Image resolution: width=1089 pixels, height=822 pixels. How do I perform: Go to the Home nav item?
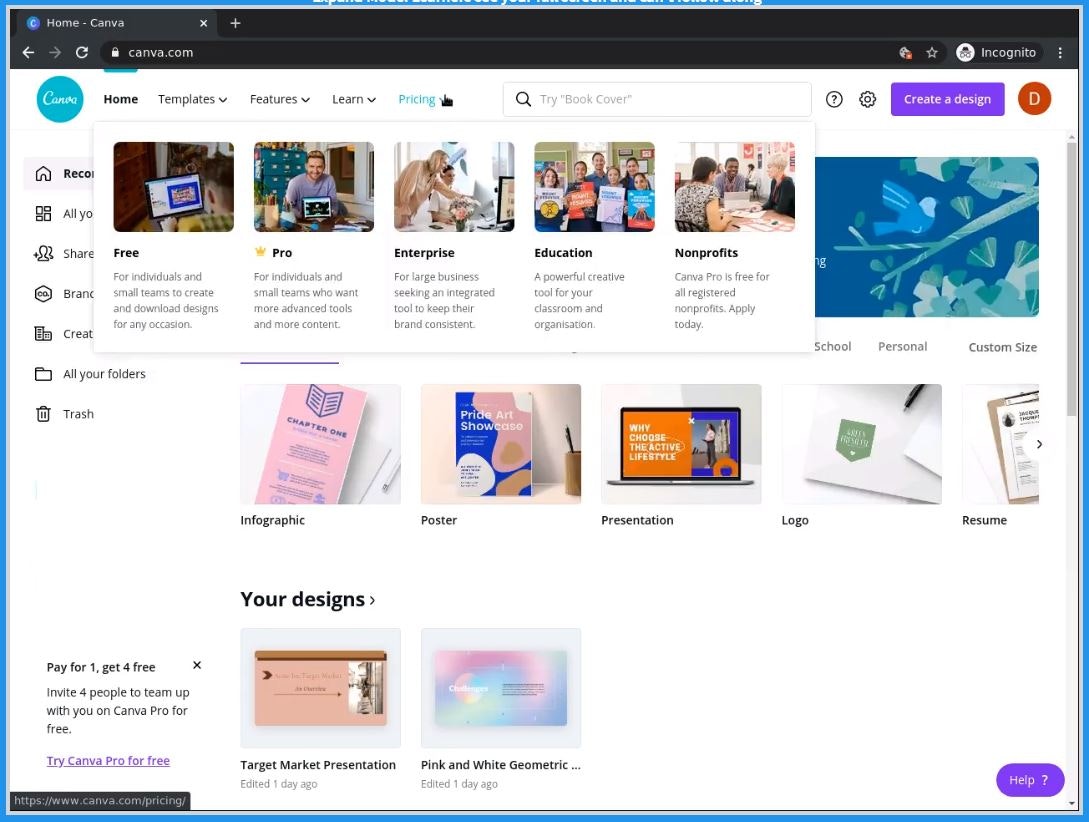point(121,99)
